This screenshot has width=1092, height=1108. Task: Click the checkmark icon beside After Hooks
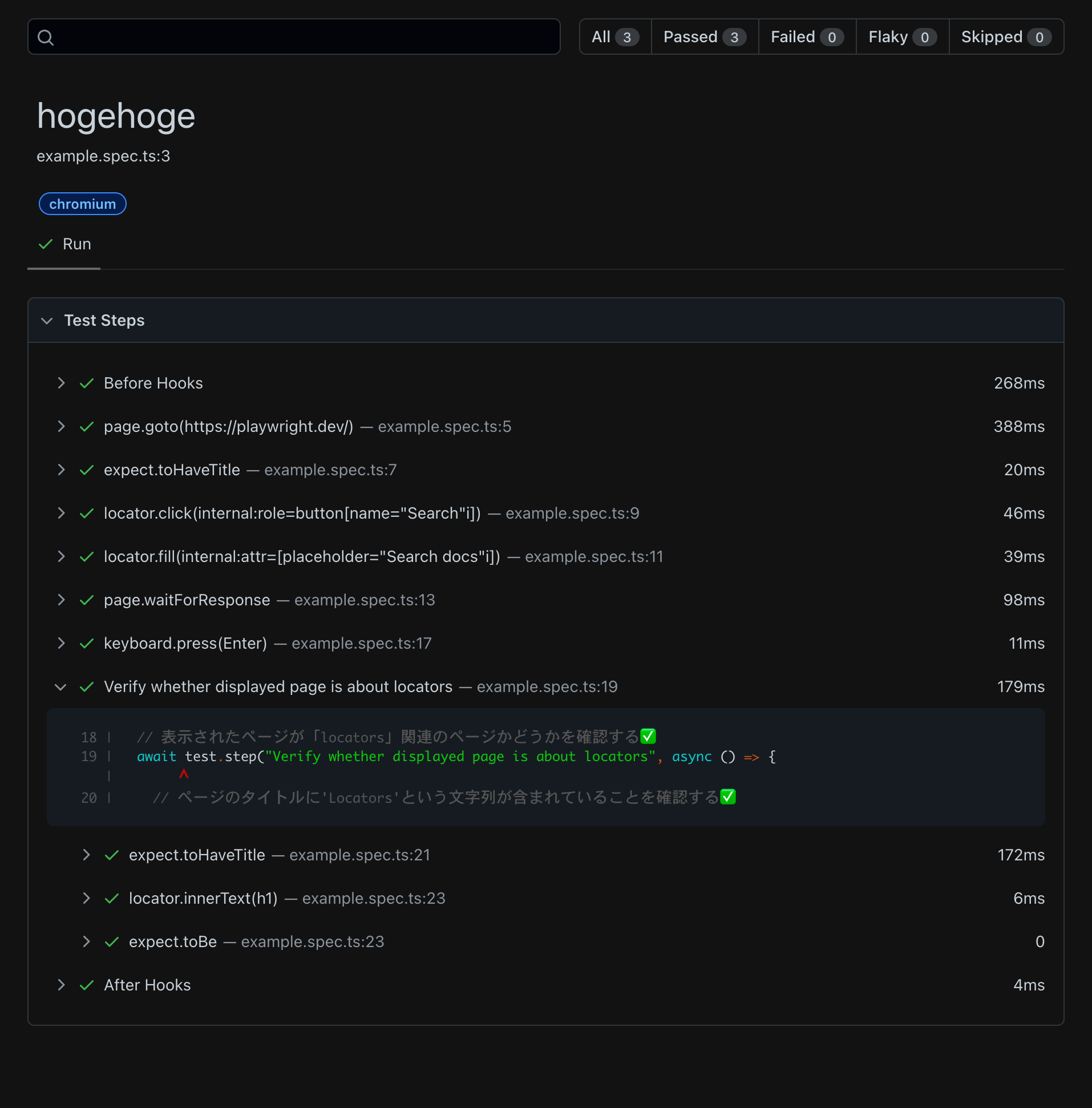(87, 985)
